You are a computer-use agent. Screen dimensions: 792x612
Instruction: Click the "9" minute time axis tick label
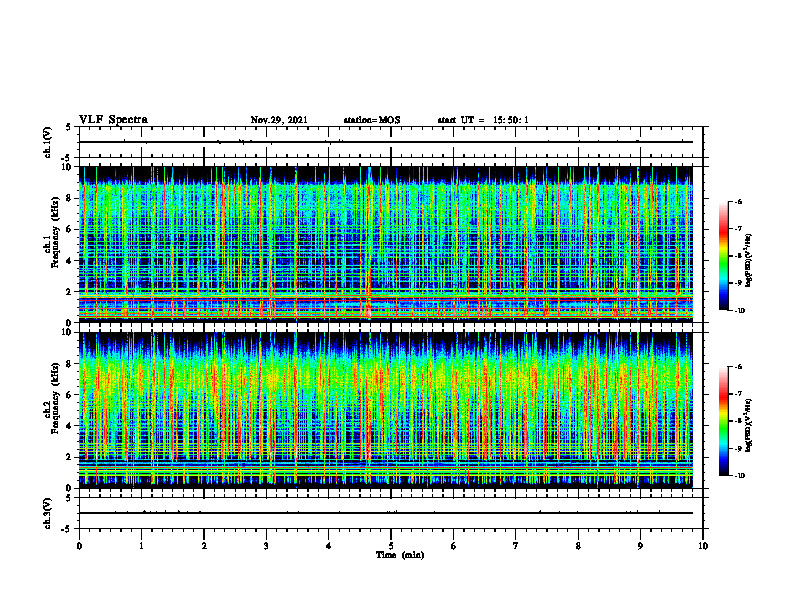pyautogui.click(x=640, y=546)
